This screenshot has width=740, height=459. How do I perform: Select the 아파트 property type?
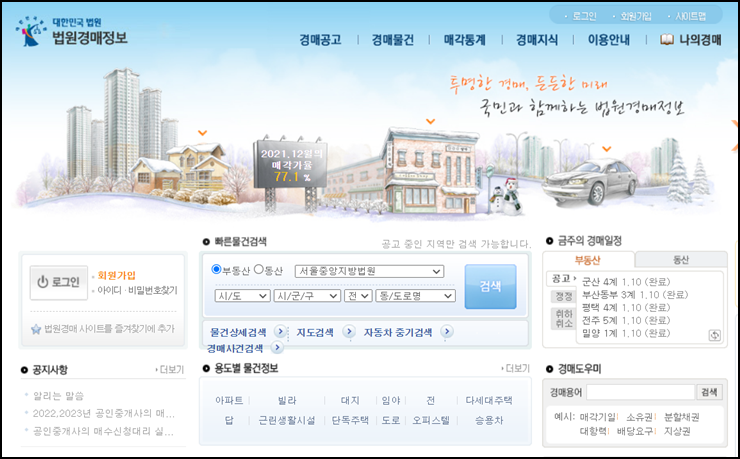(229, 401)
